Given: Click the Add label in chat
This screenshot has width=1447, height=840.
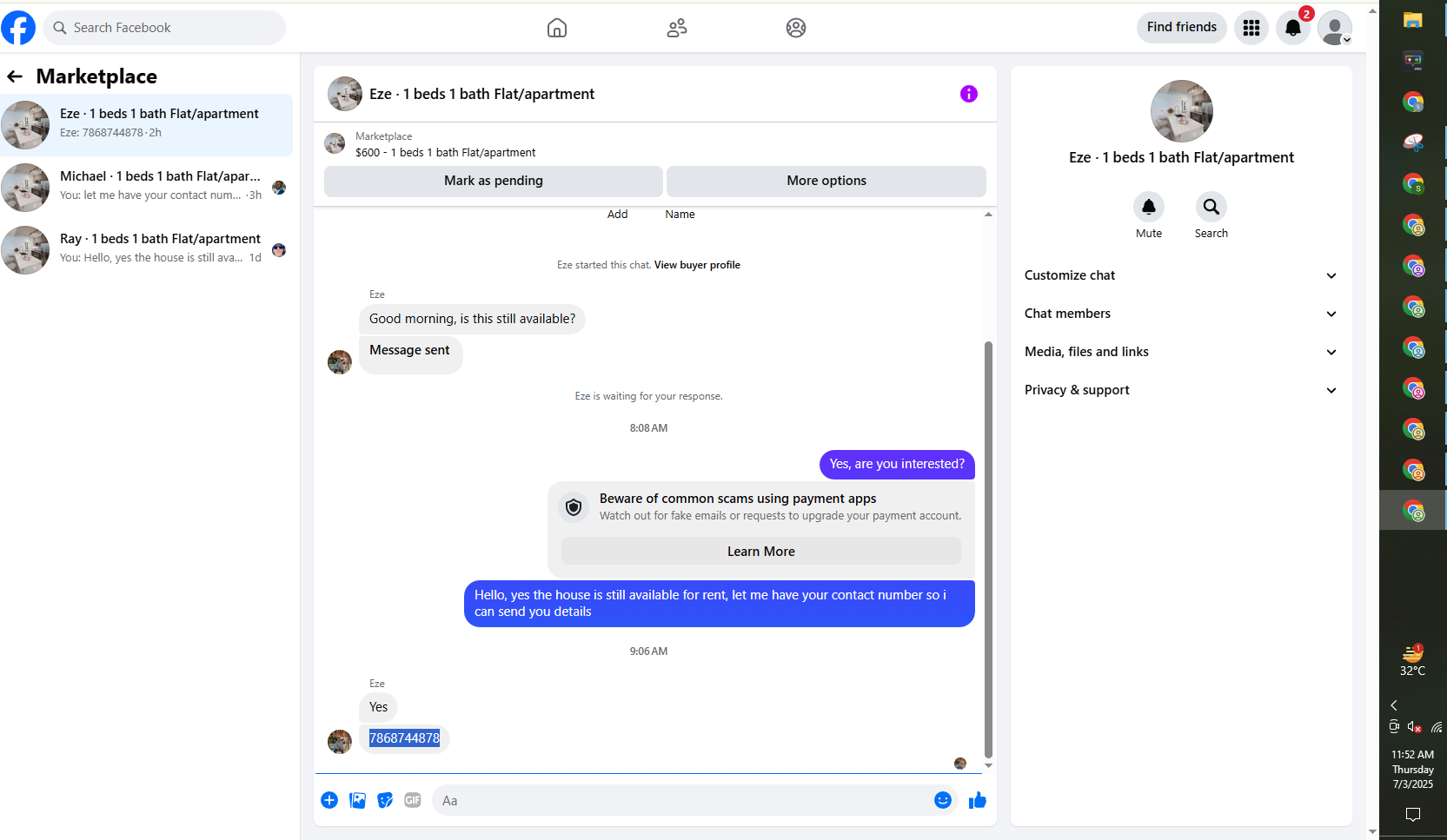Looking at the screenshot, I should [617, 215].
